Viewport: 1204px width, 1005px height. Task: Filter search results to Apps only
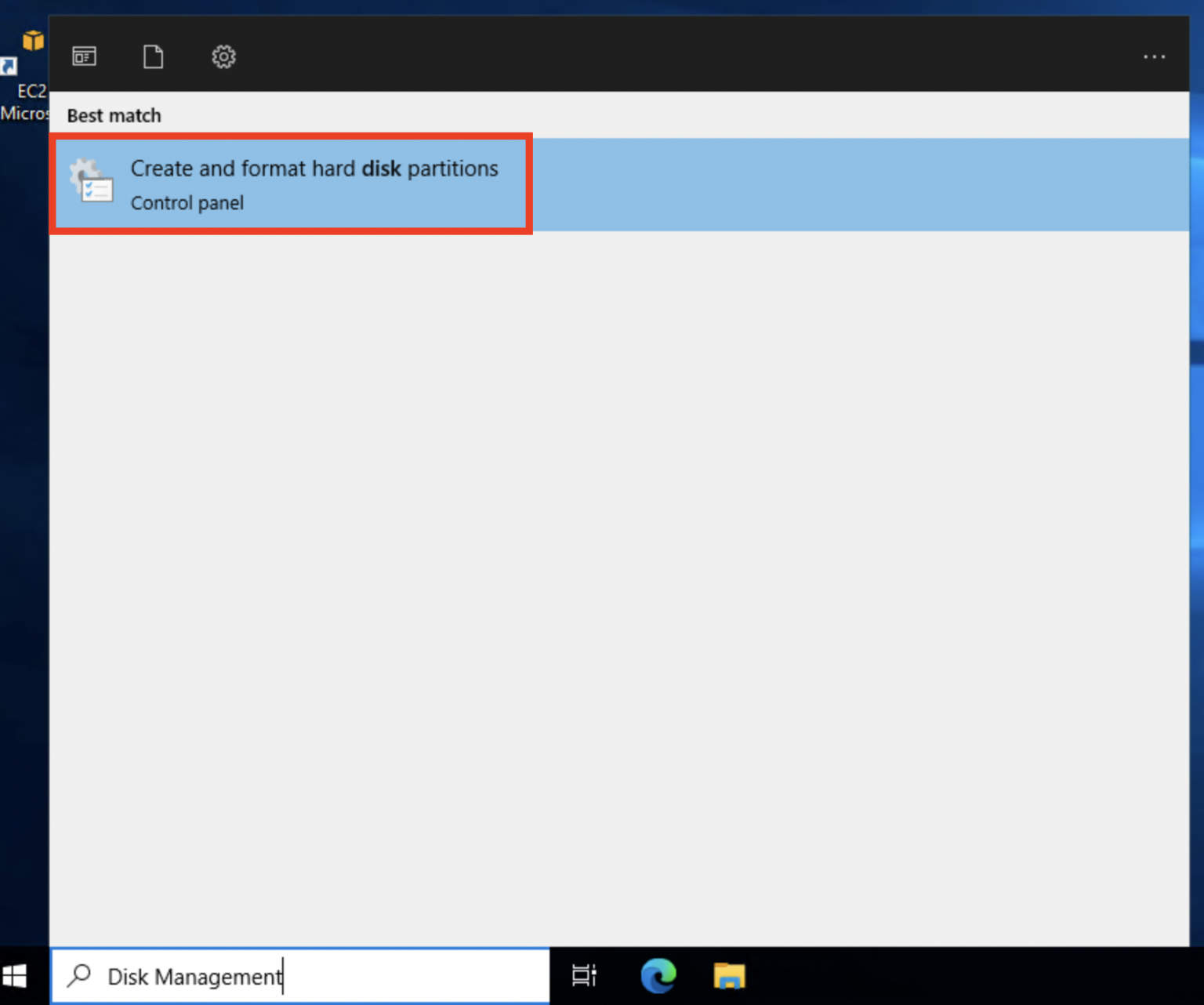coord(84,56)
